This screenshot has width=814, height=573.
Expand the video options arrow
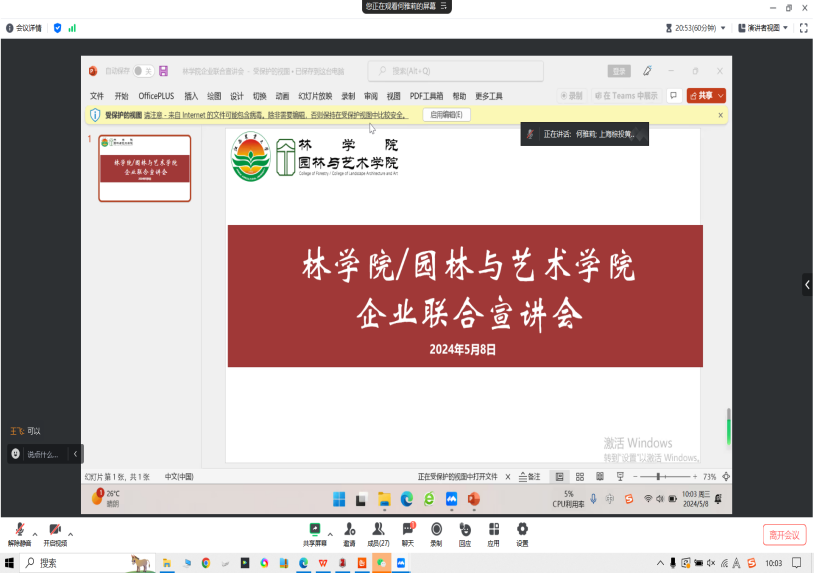(70, 532)
